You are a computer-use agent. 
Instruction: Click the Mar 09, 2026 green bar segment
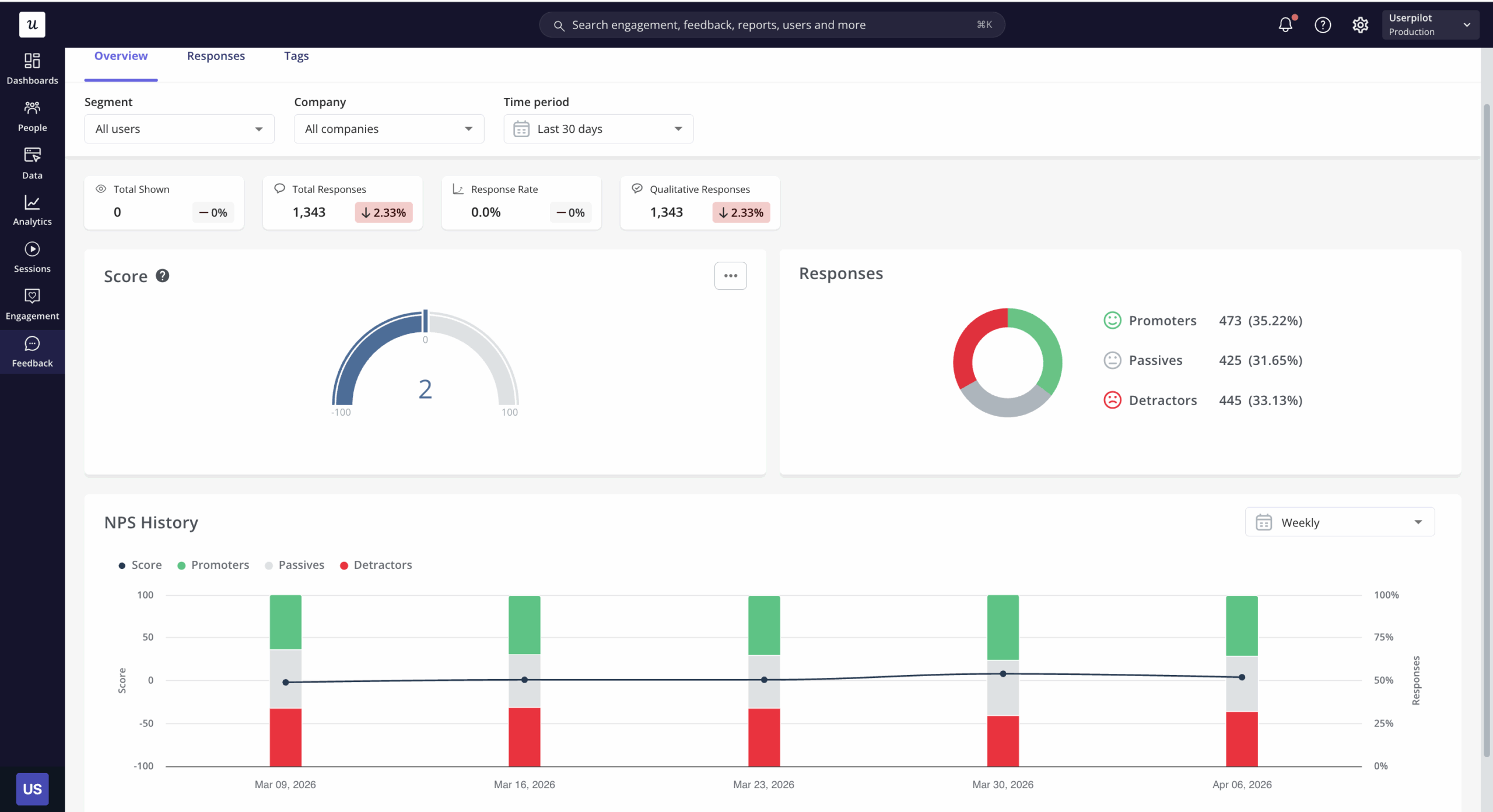(285, 622)
